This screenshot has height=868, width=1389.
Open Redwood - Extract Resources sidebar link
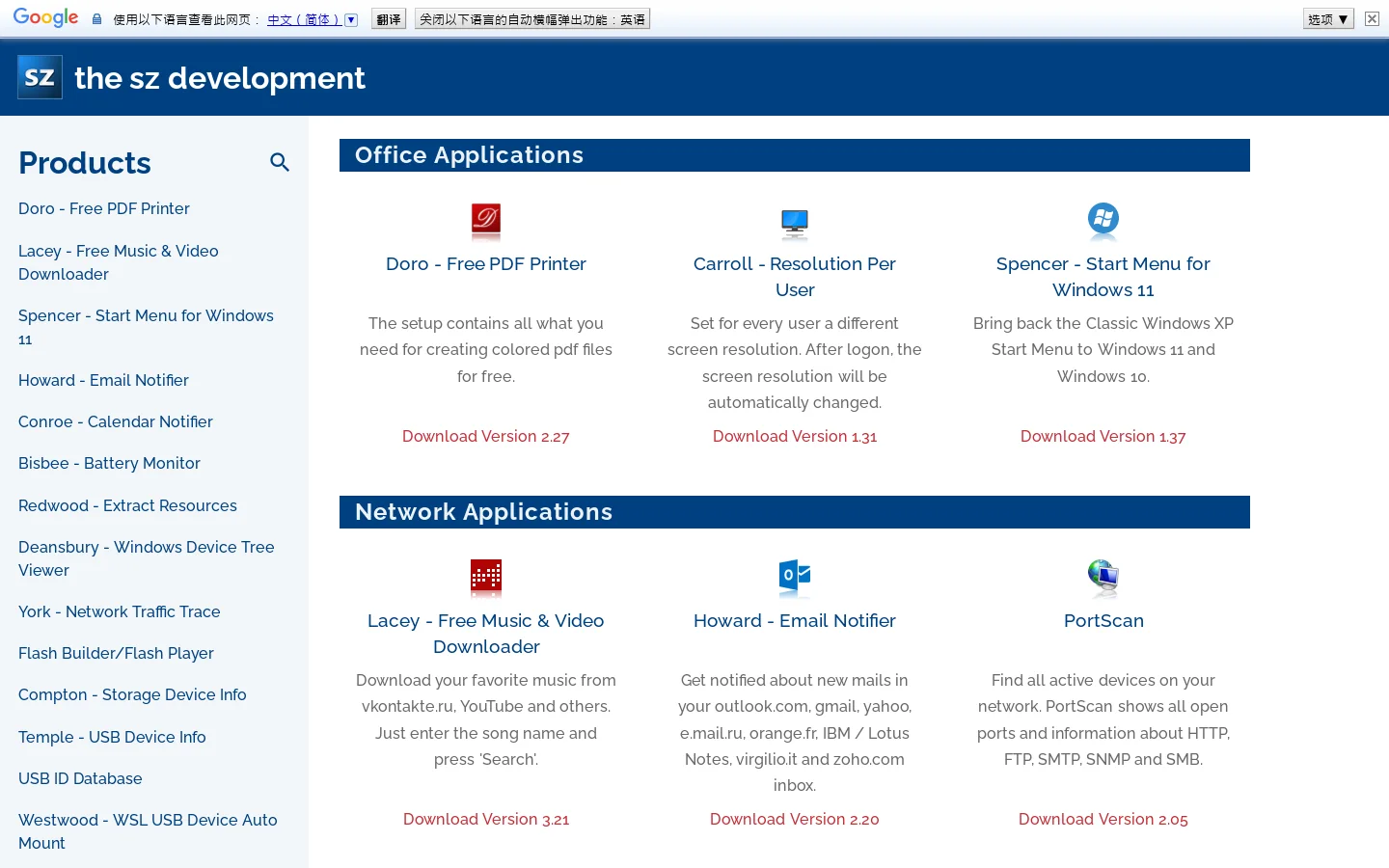(127, 505)
